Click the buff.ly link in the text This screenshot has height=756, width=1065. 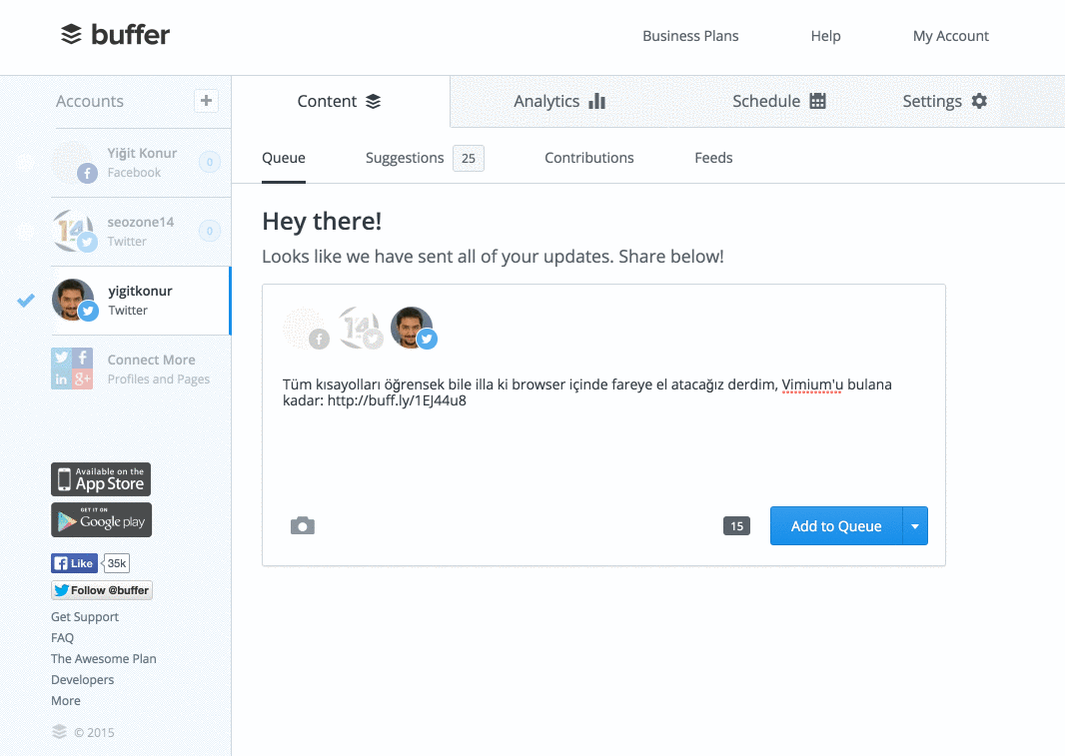(397, 401)
